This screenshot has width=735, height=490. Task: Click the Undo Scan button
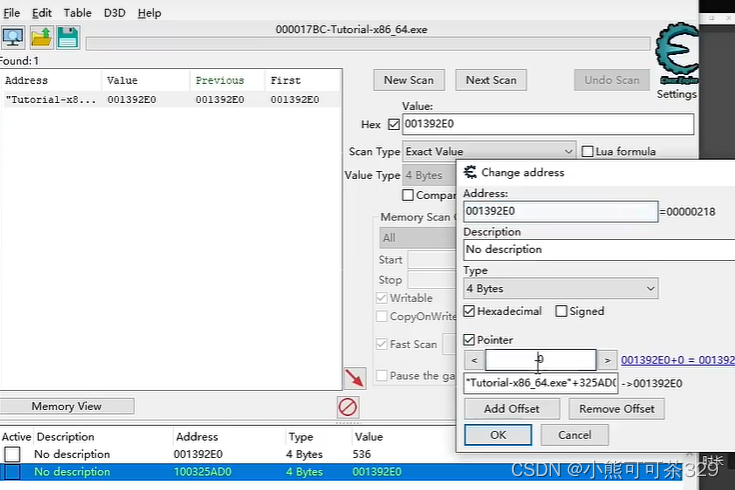612,80
